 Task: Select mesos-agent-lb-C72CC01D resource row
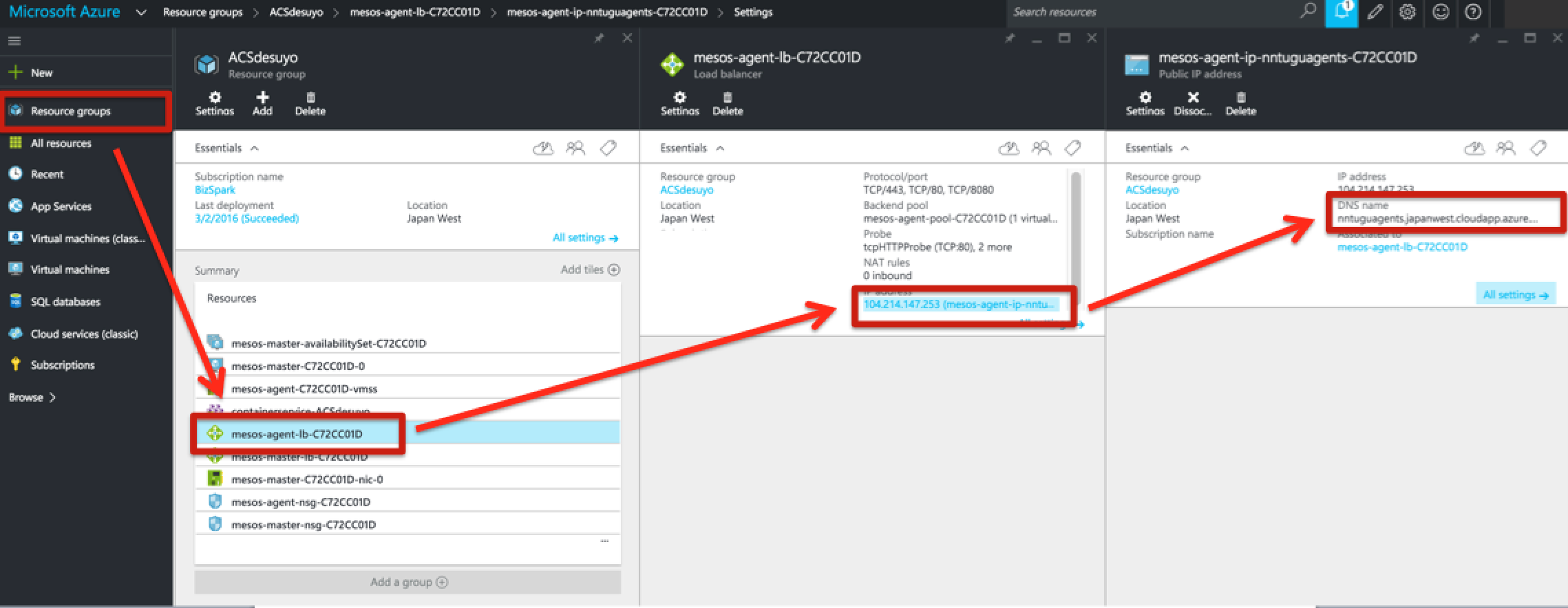coord(407,434)
